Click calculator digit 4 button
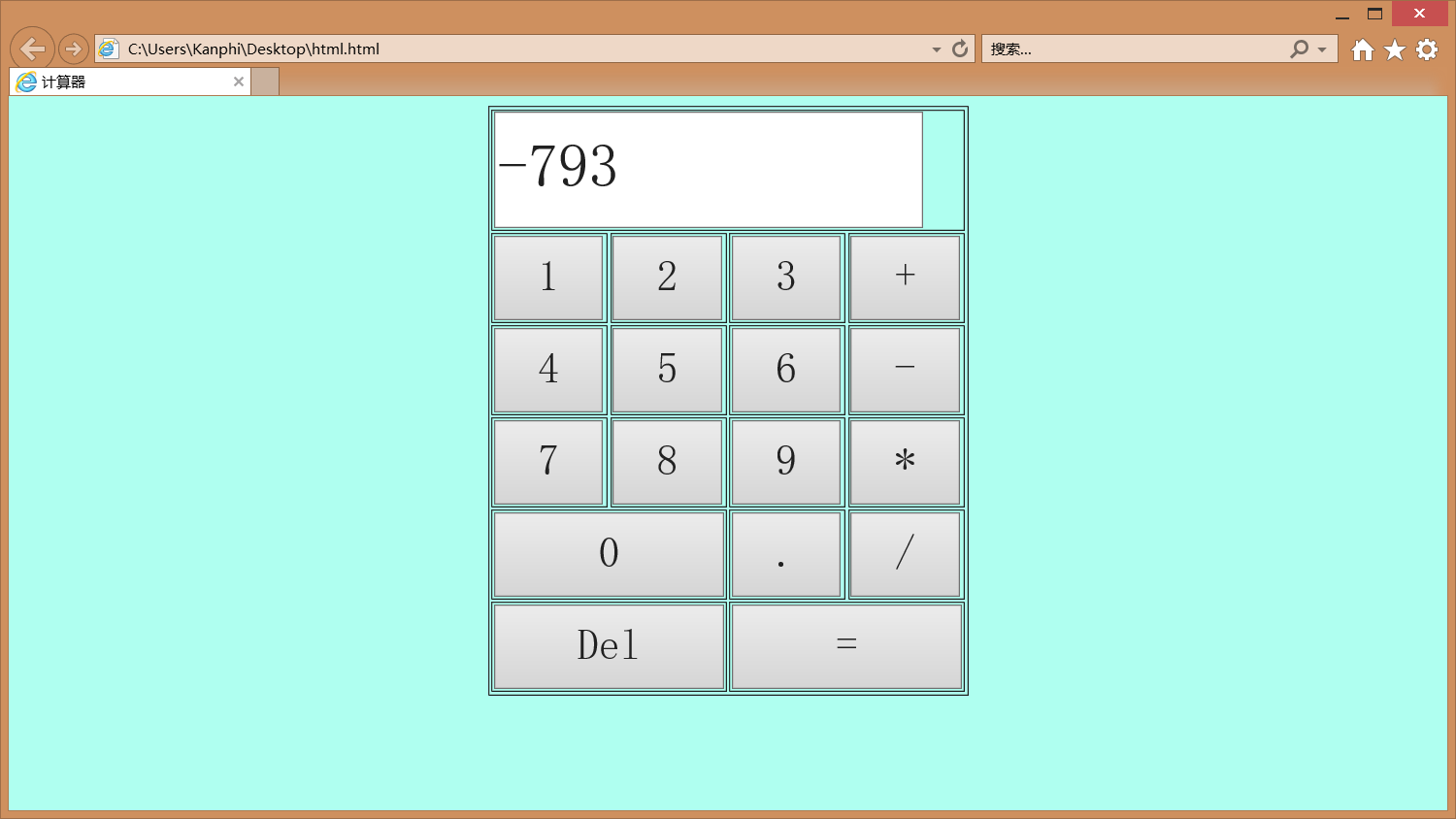Image resolution: width=1456 pixels, height=819 pixels. pos(548,370)
